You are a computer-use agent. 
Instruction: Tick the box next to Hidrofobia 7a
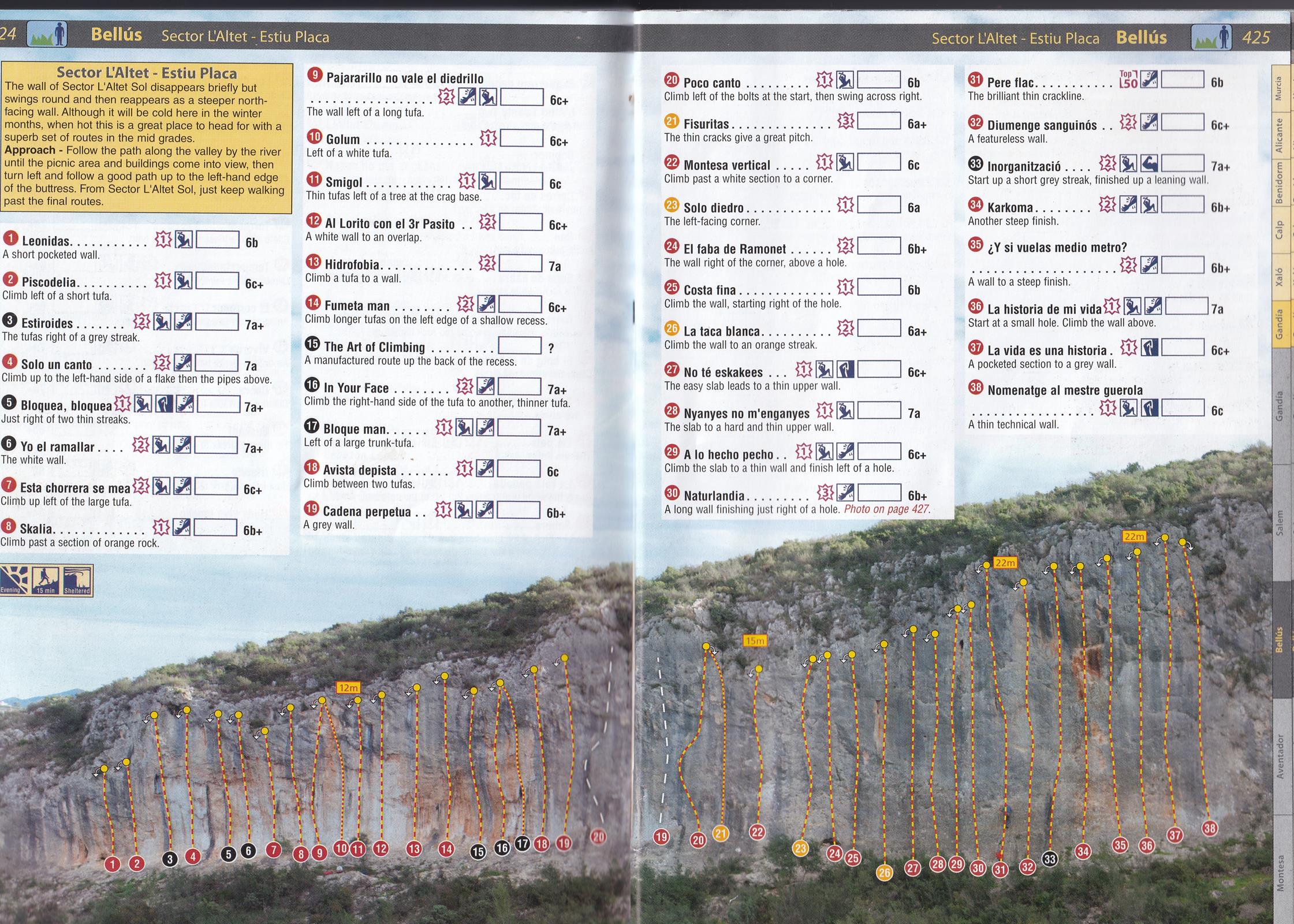[520, 263]
